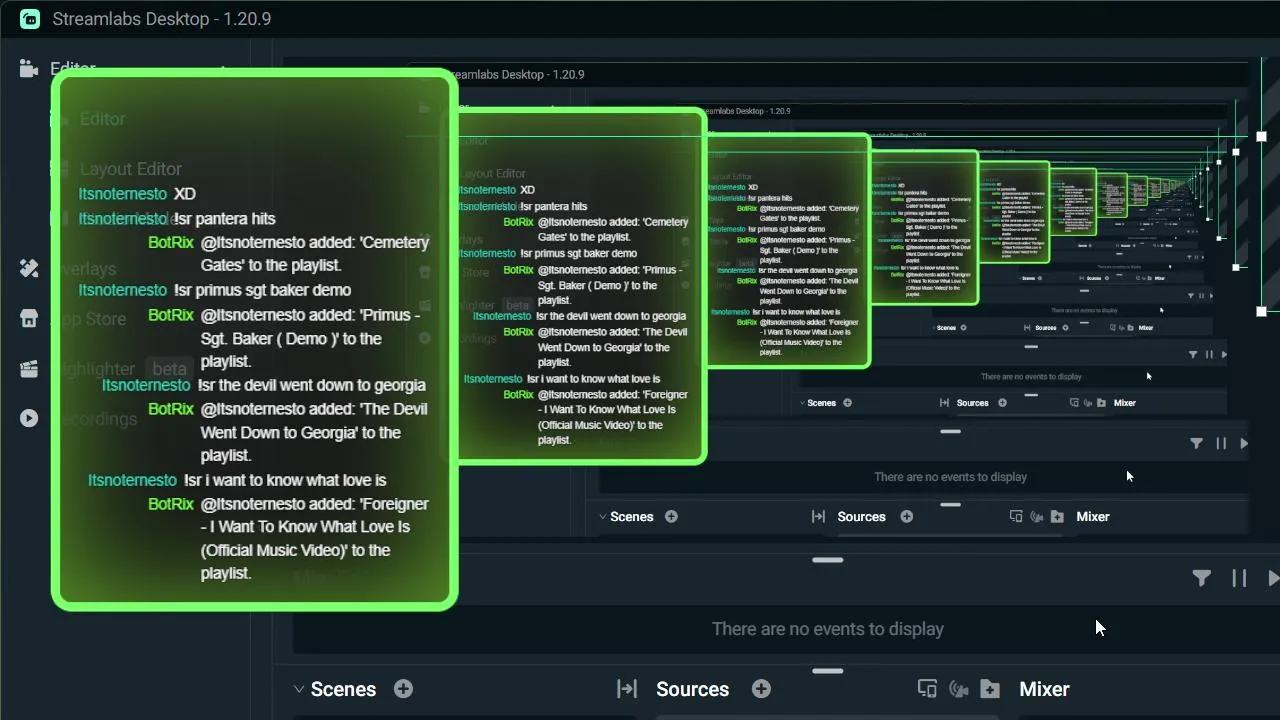Add a new source with the plus icon
This screenshot has width=1280, height=720.
pos(761,688)
